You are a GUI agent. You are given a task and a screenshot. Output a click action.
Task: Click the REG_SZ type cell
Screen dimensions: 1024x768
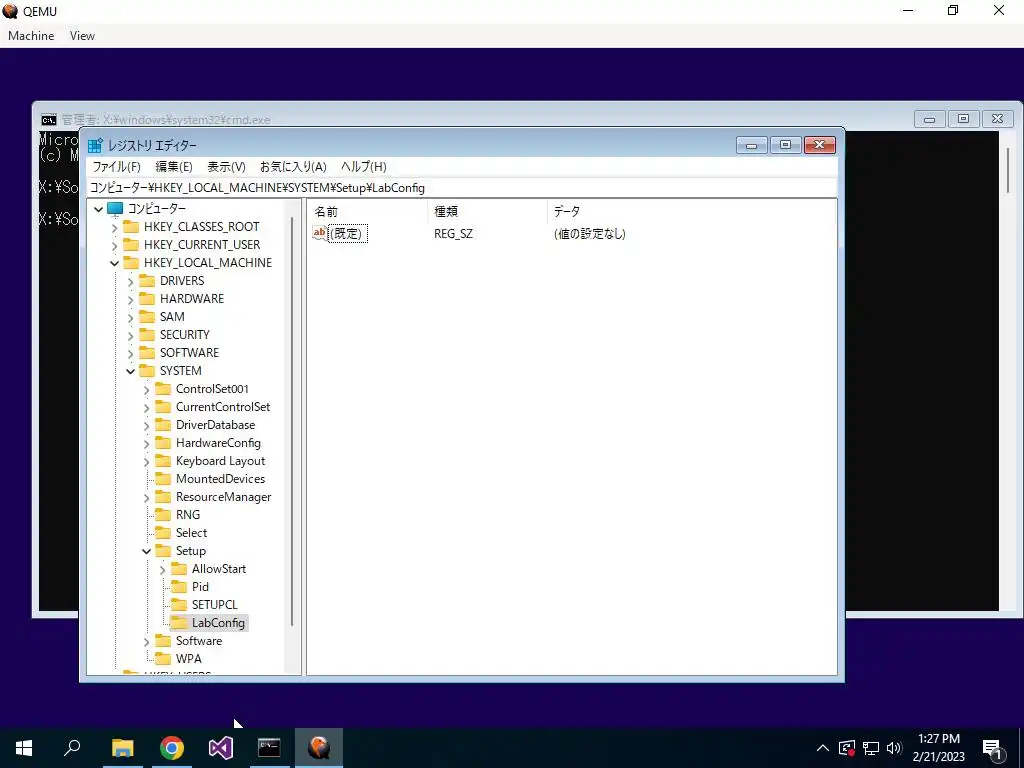(x=453, y=234)
